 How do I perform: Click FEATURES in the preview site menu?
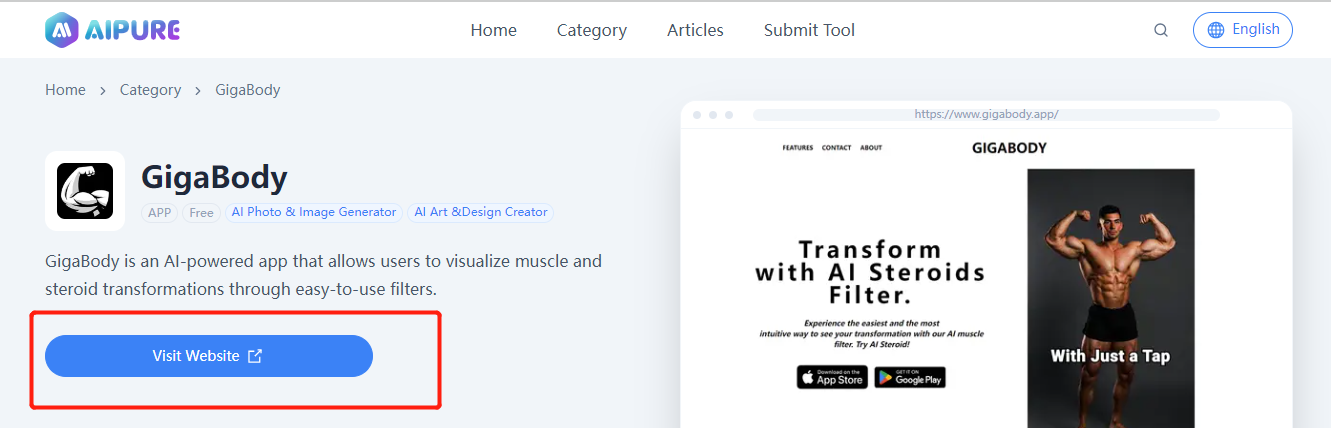coord(798,148)
